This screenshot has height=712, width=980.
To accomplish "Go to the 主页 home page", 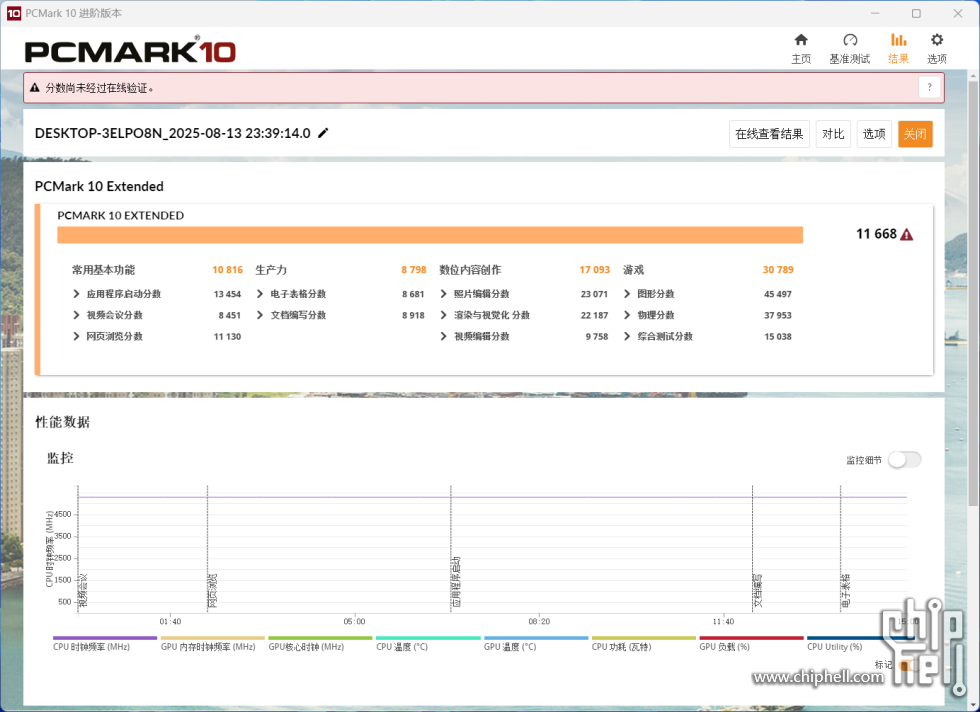I will pos(801,49).
